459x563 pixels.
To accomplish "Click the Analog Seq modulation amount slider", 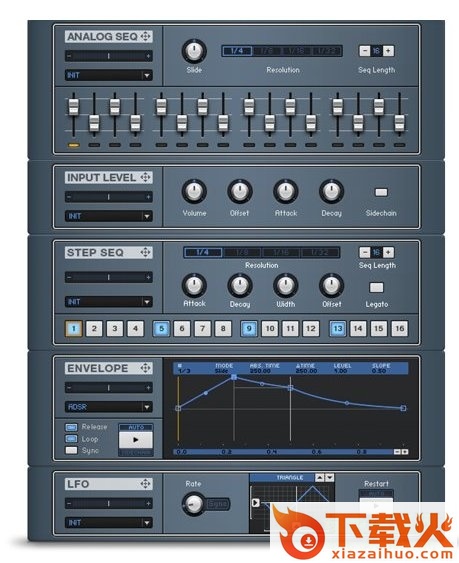I will point(108,56).
